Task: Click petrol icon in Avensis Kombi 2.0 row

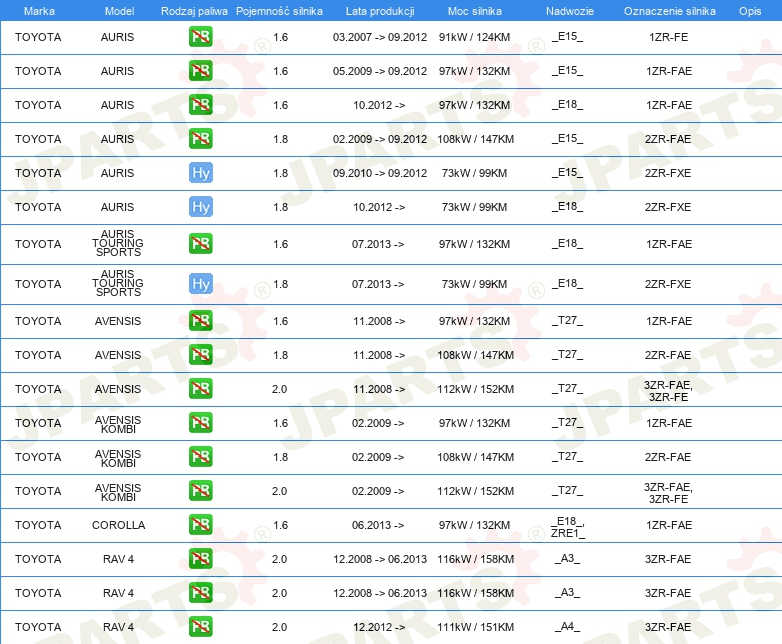Action: pos(200,490)
